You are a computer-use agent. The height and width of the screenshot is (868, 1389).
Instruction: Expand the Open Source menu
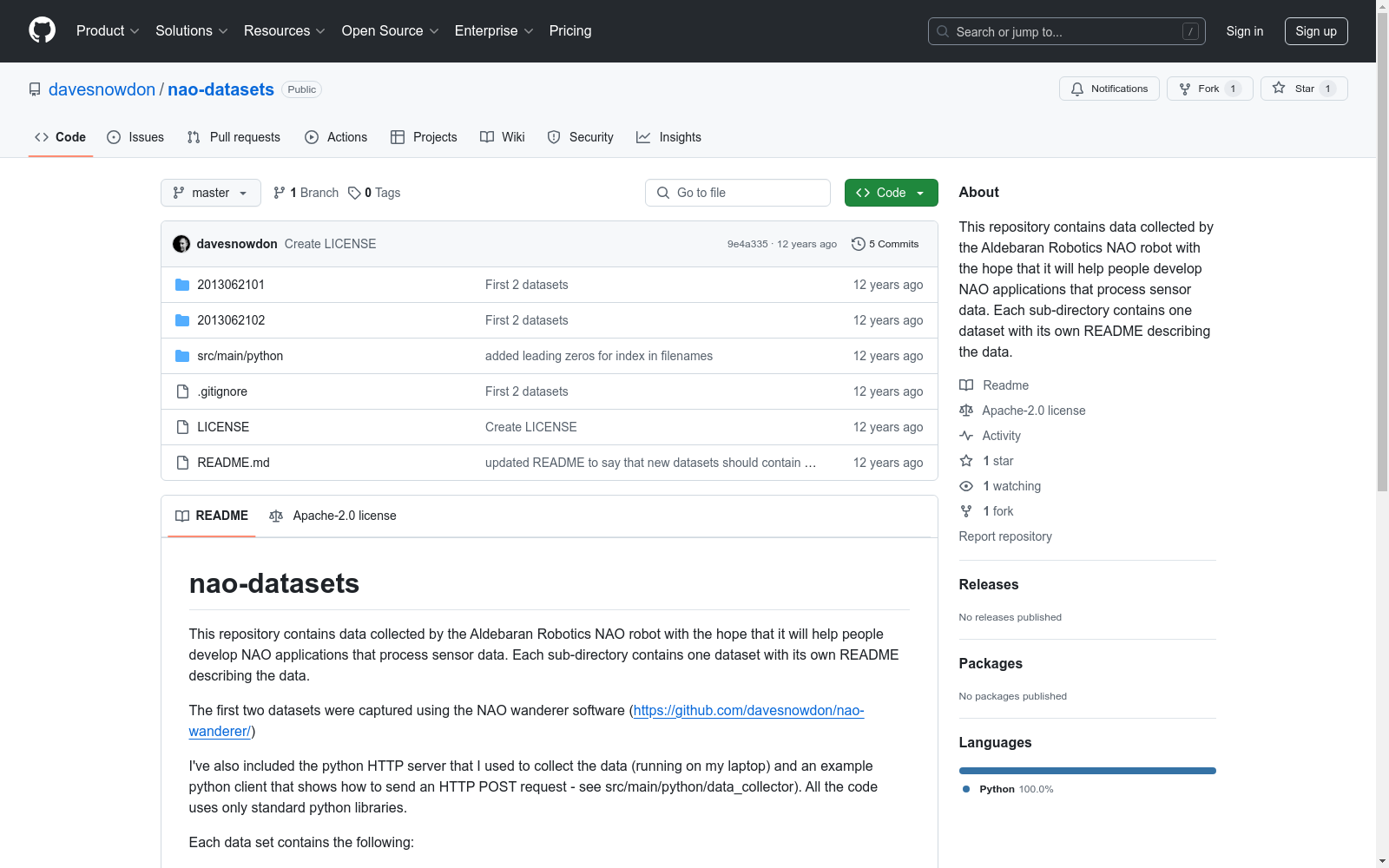tap(390, 30)
